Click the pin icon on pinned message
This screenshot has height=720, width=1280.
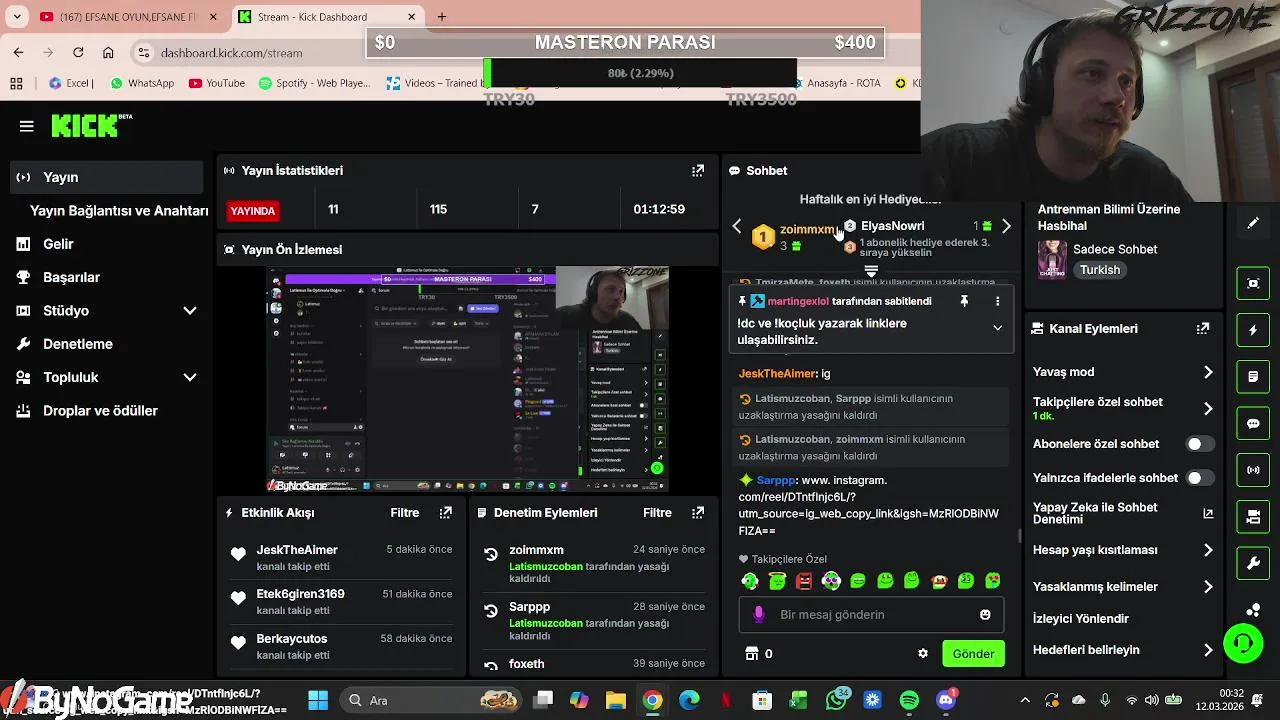[964, 301]
